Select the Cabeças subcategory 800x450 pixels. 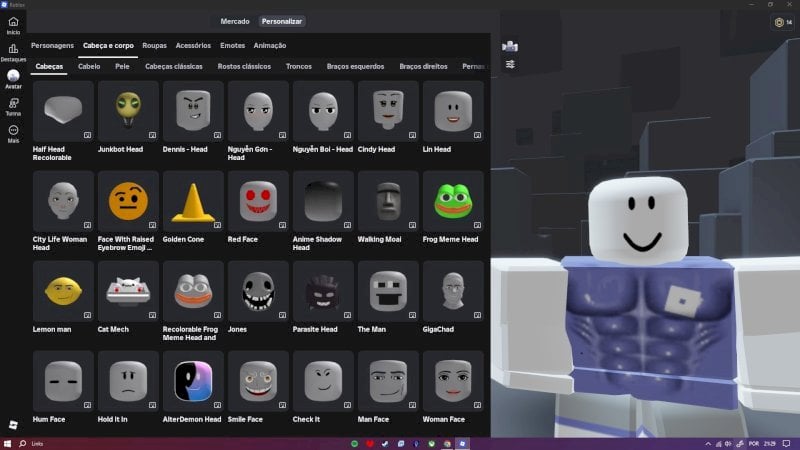(x=49, y=66)
